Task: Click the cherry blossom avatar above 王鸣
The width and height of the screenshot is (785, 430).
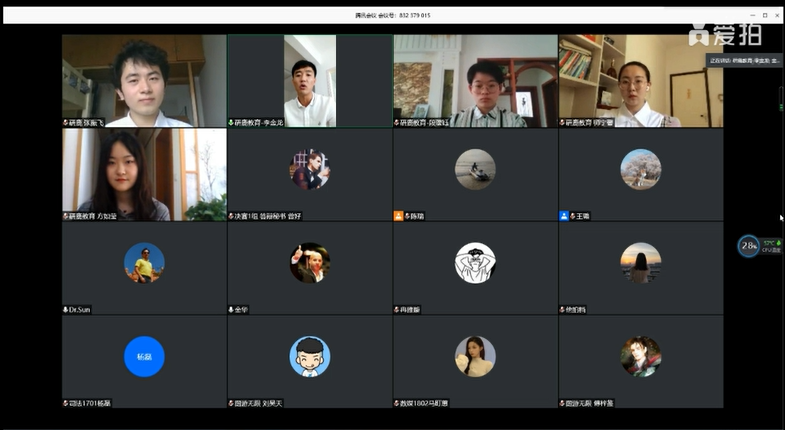Action: (640, 169)
